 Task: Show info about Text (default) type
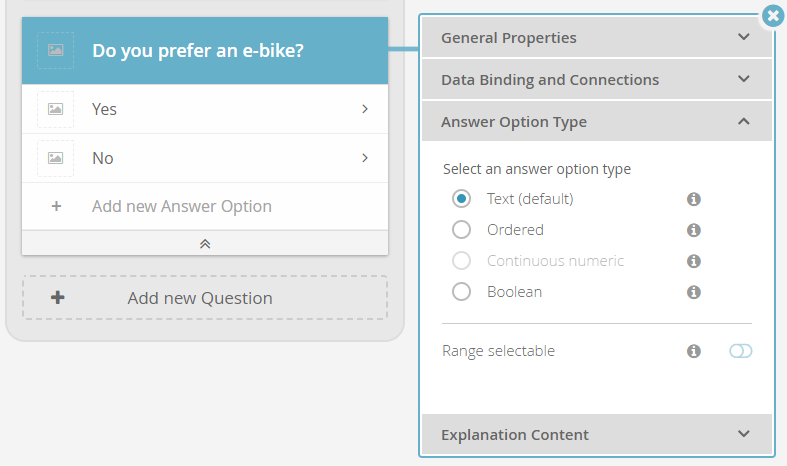694,199
